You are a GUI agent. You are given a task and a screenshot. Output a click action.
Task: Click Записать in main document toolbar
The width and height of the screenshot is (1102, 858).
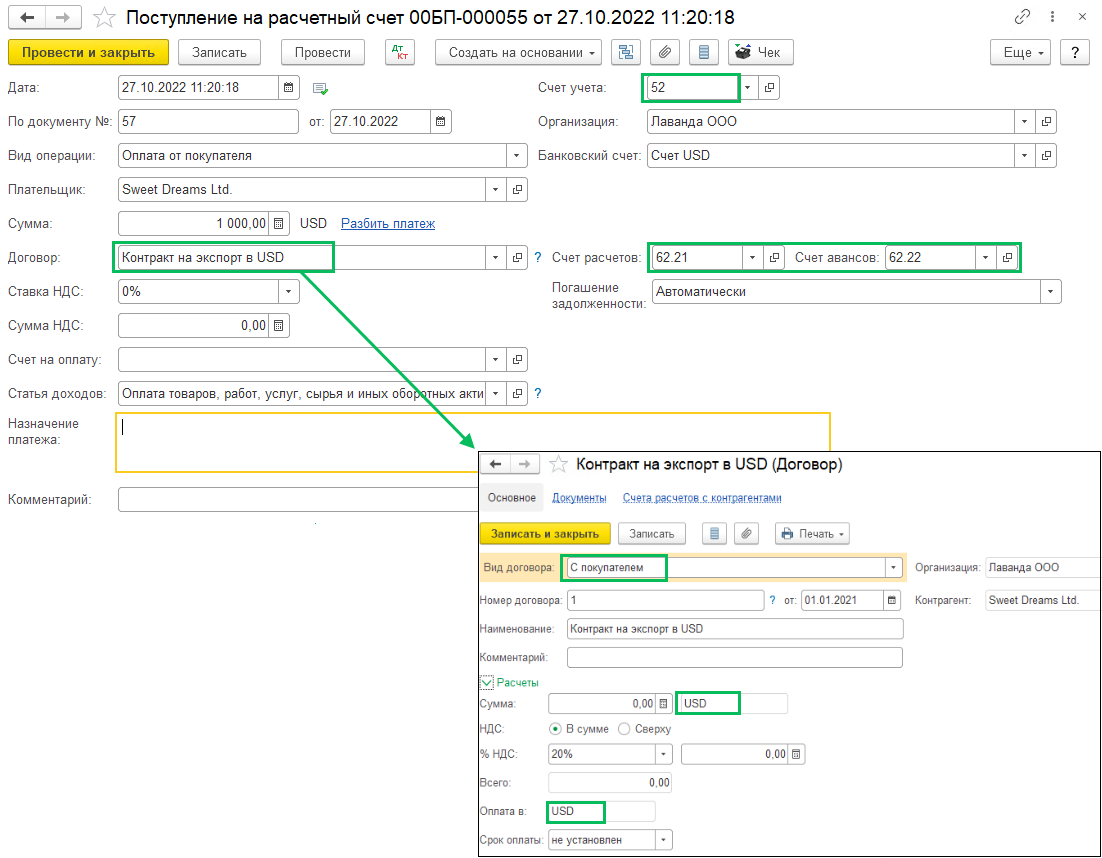click(219, 52)
